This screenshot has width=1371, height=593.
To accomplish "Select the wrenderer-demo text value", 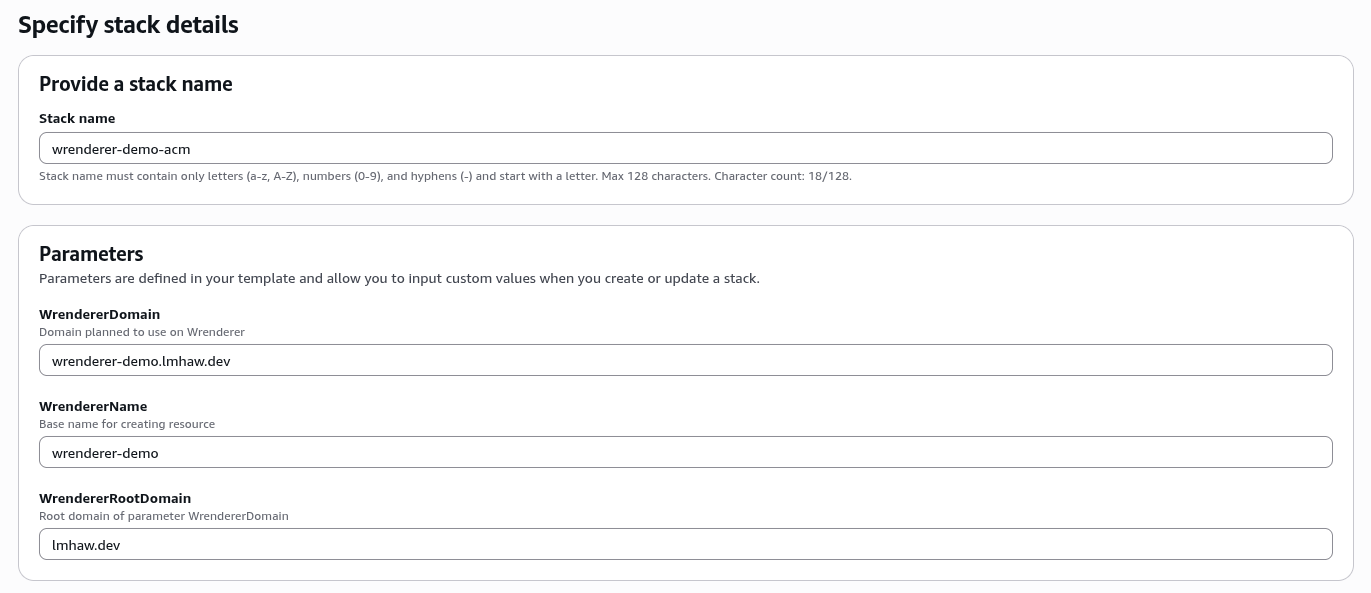I will pos(105,452).
